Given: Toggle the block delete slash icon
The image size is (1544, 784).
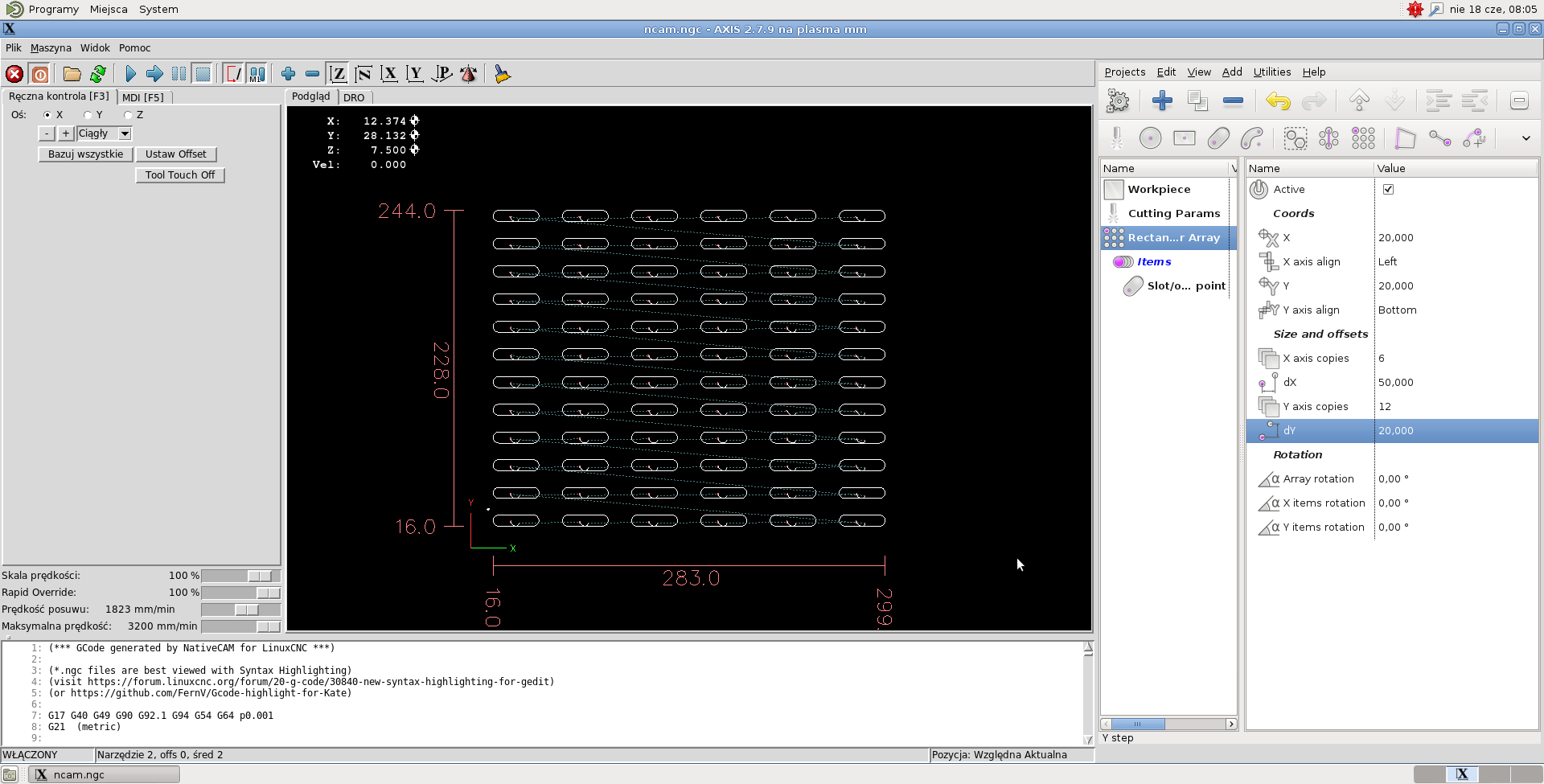Looking at the screenshot, I should pos(232,74).
